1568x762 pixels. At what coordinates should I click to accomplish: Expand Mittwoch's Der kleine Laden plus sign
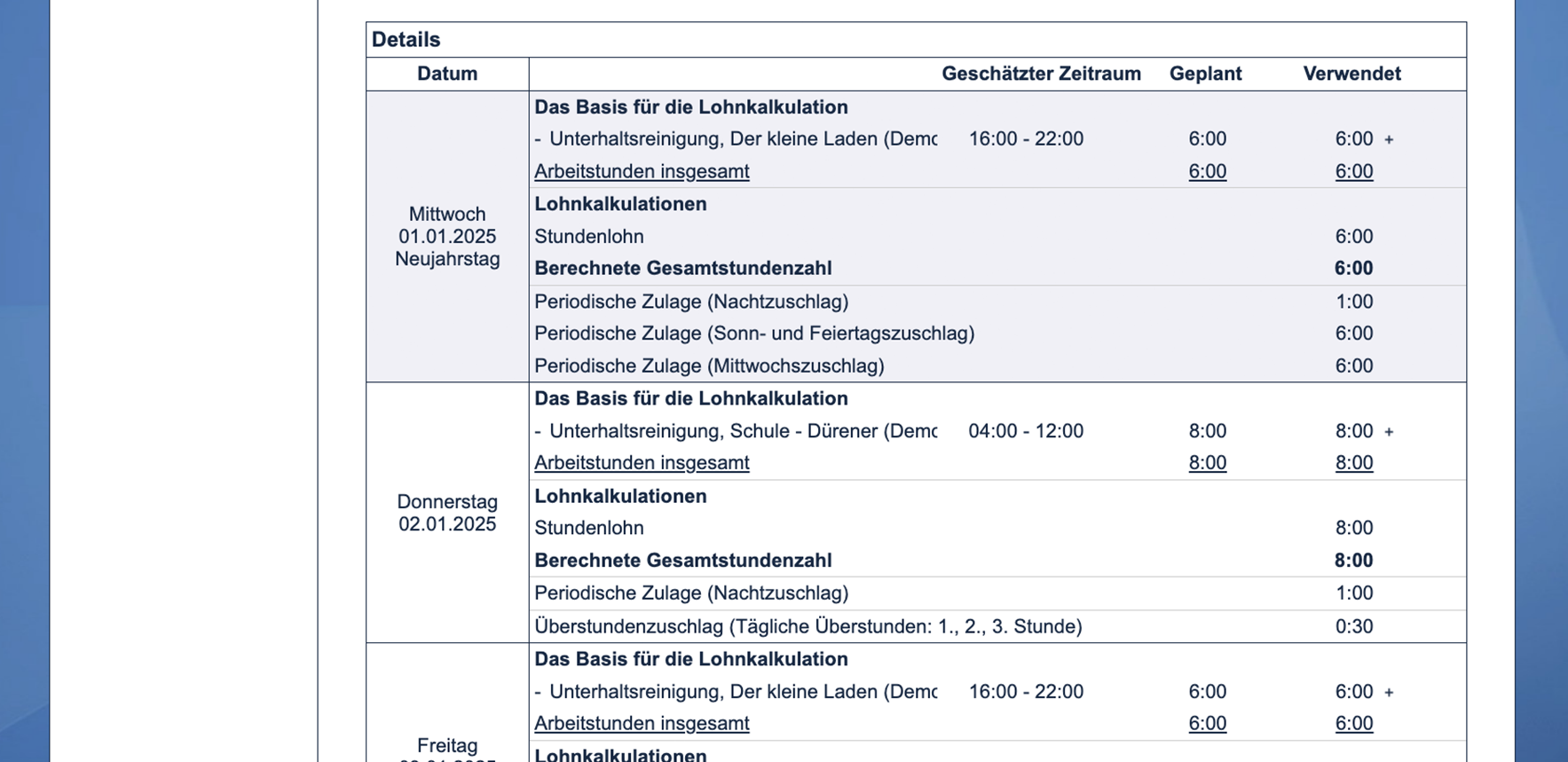[1389, 139]
